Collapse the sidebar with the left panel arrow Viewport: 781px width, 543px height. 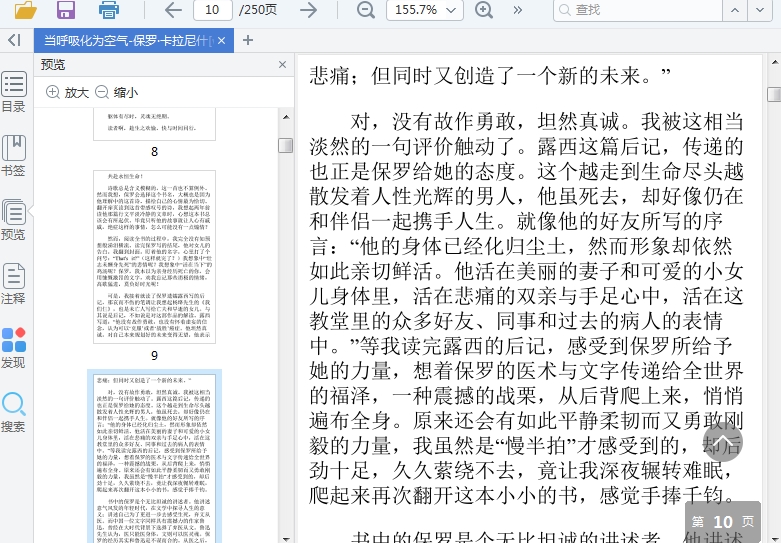[x=15, y=40]
